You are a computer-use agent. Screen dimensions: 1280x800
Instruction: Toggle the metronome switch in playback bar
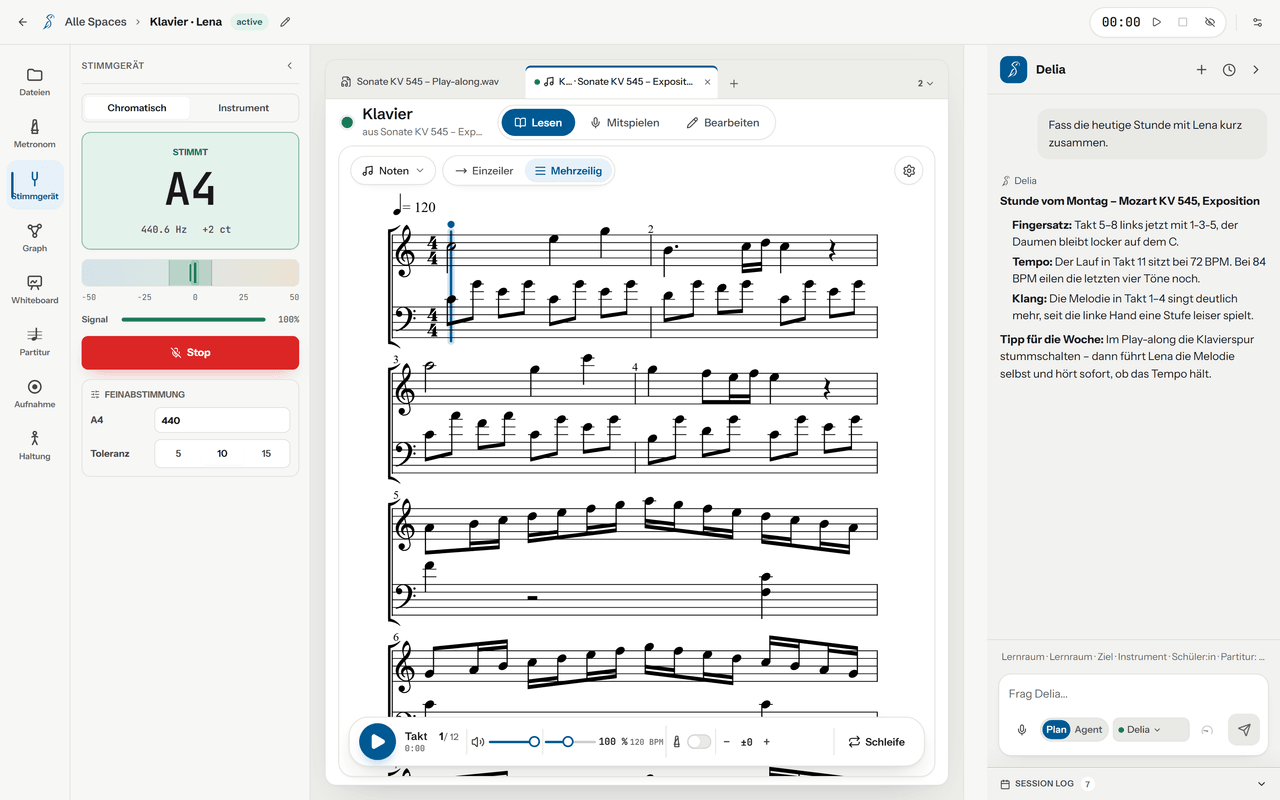(699, 742)
